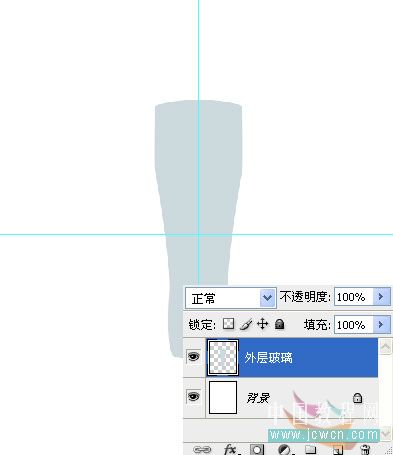Click the create new layer icon
Screen dimensions: 393x455
coord(338,450)
